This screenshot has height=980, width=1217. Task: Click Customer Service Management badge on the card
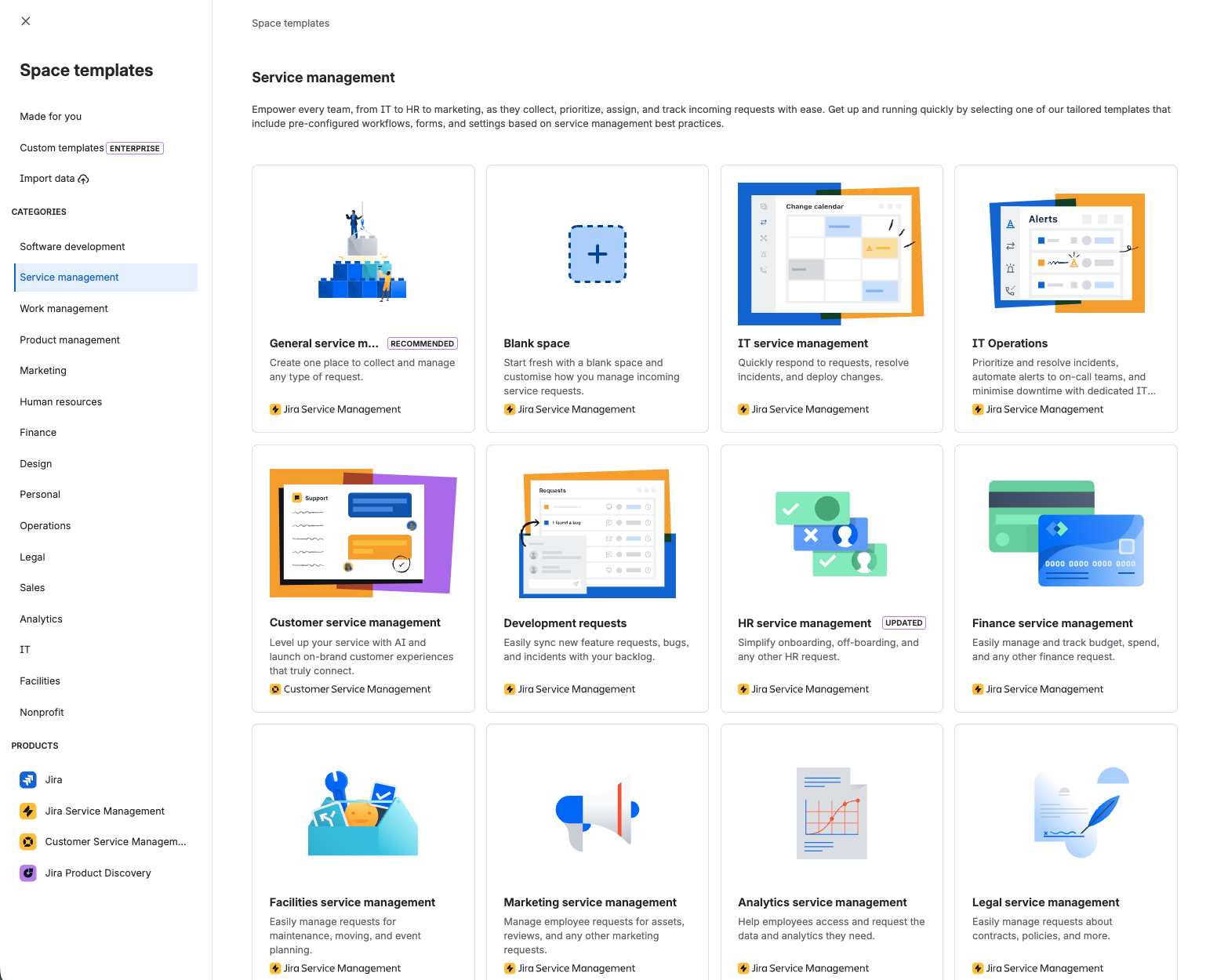(x=350, y=688)
